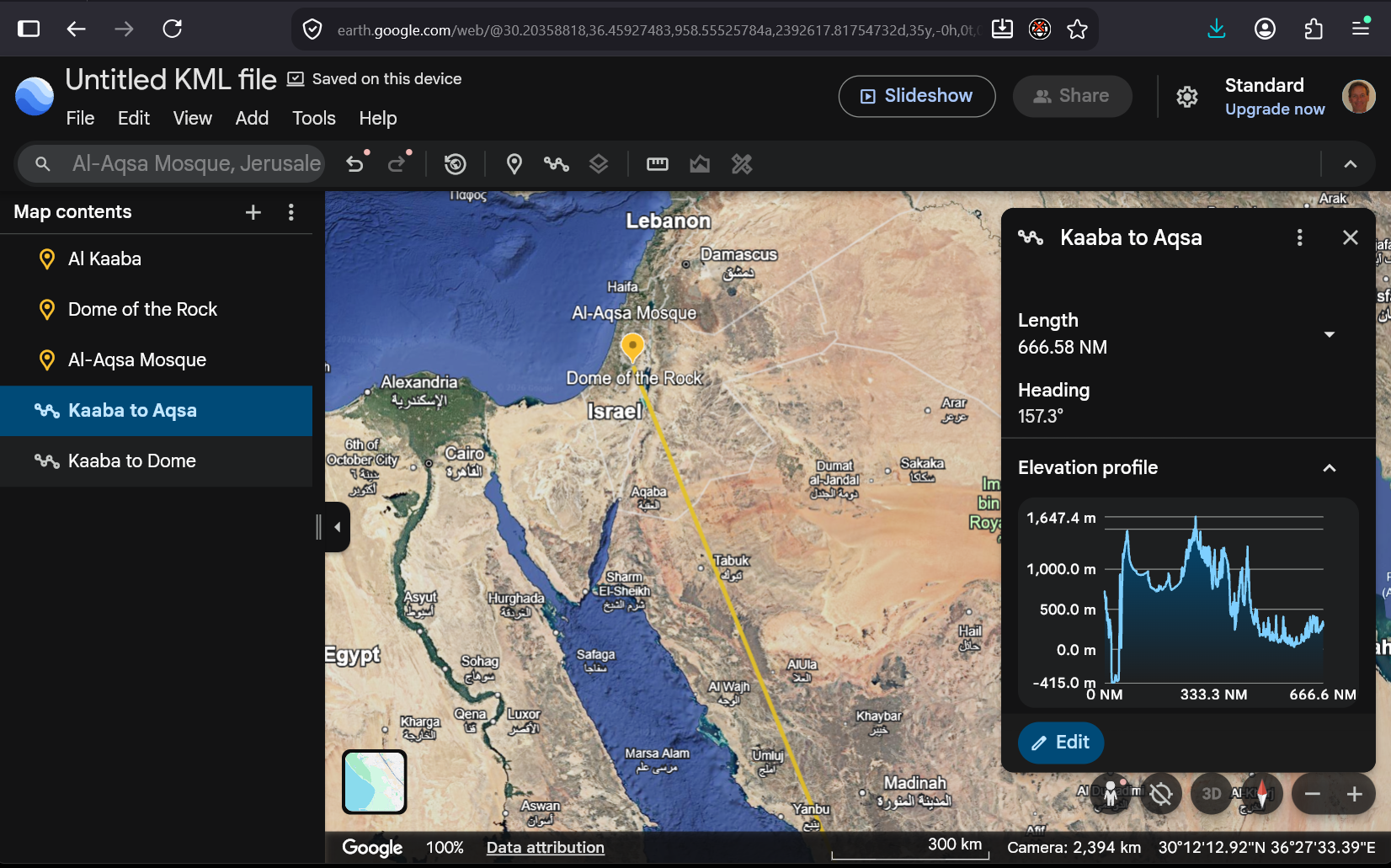The image size is (1391, 868).
Task: Click the Share button
Action: [1072, 96]
